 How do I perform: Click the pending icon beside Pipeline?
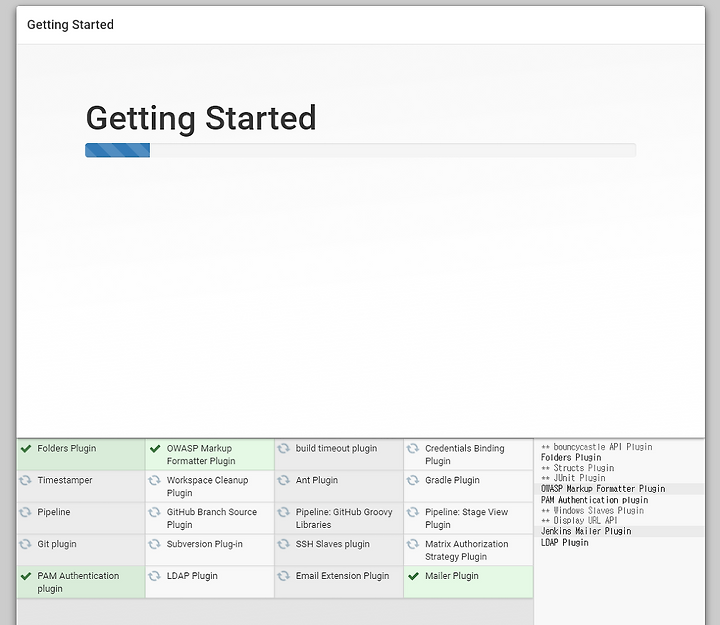tap(25, 512)
